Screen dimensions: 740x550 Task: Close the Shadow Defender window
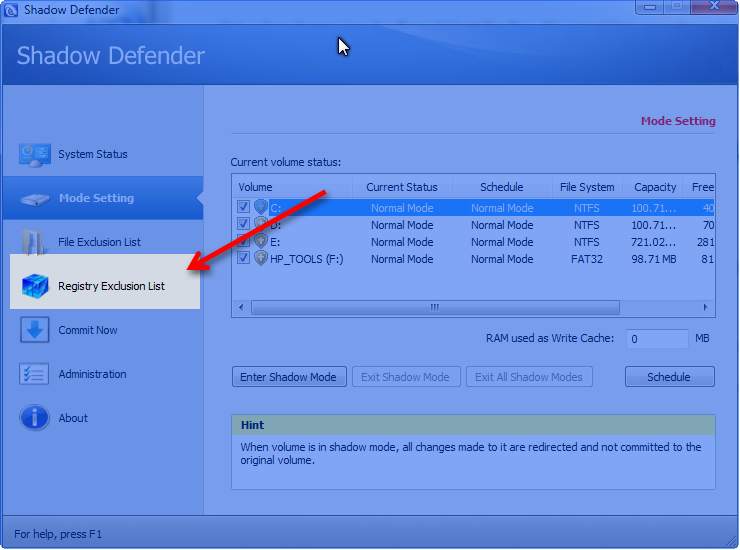(714, 7)
